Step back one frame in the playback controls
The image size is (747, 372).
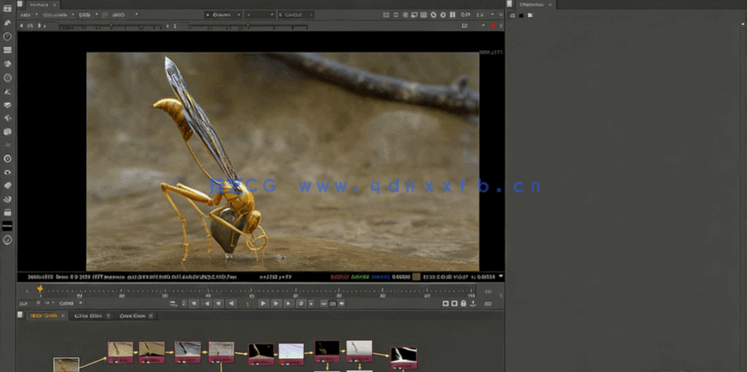click(x=219, y=303)
